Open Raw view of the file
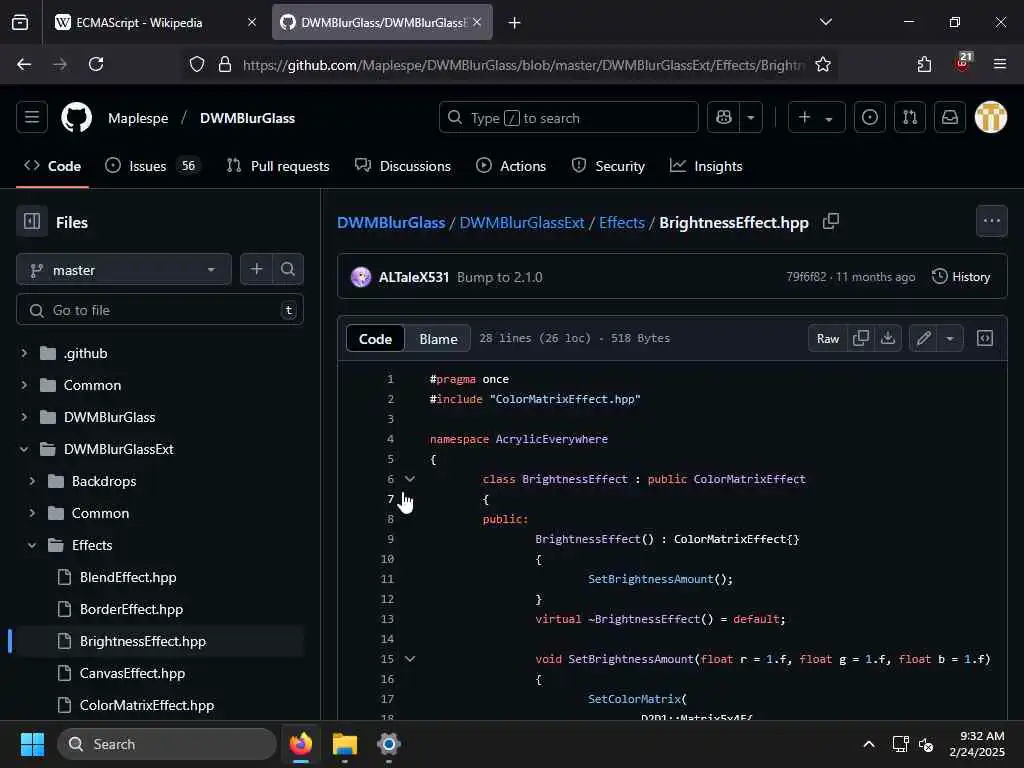The height and width of the screenshot is (768, 1024). pos(827,338)
